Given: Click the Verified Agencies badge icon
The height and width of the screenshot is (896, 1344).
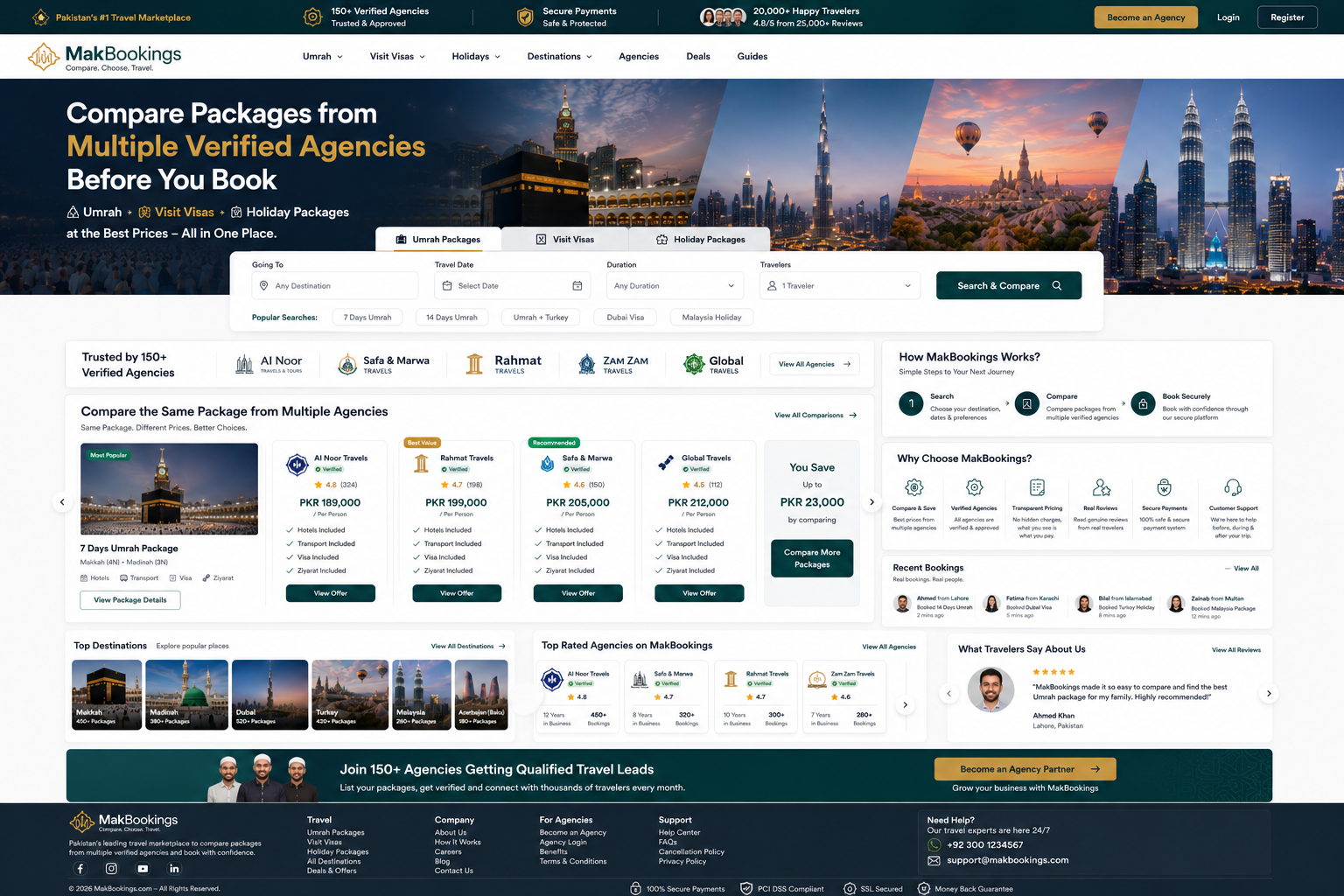Looking at the screenshot, I should click(x=974, y=487).
